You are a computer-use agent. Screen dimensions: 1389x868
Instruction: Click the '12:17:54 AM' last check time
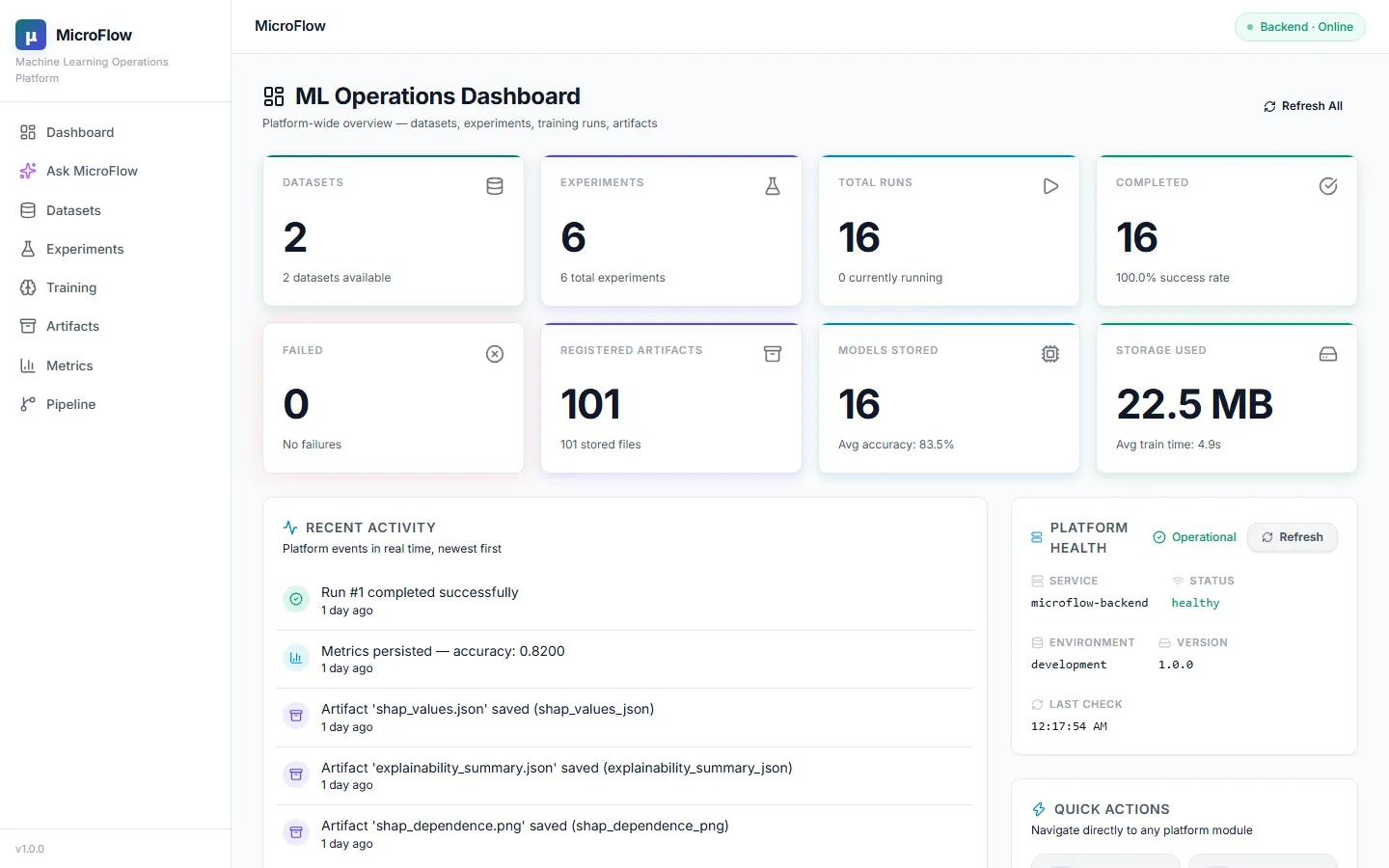[x=1069, y=726]
